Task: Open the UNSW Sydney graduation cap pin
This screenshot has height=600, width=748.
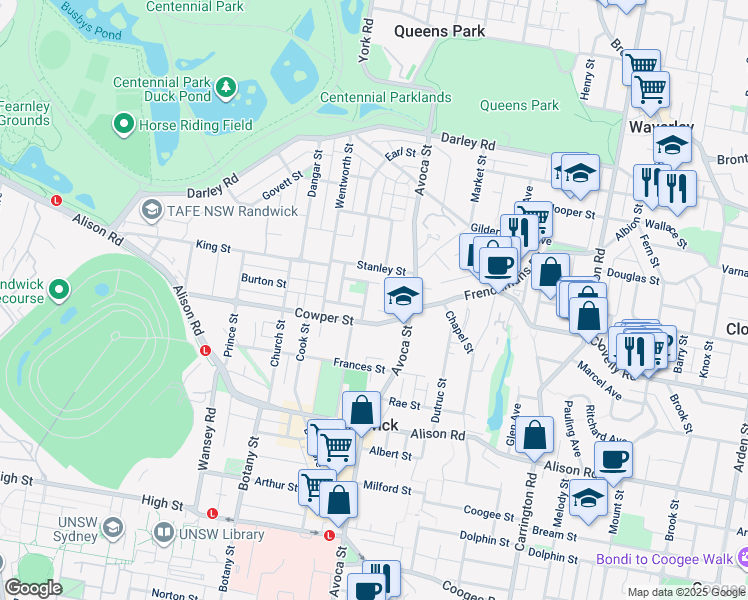Action: click(113, 528)
